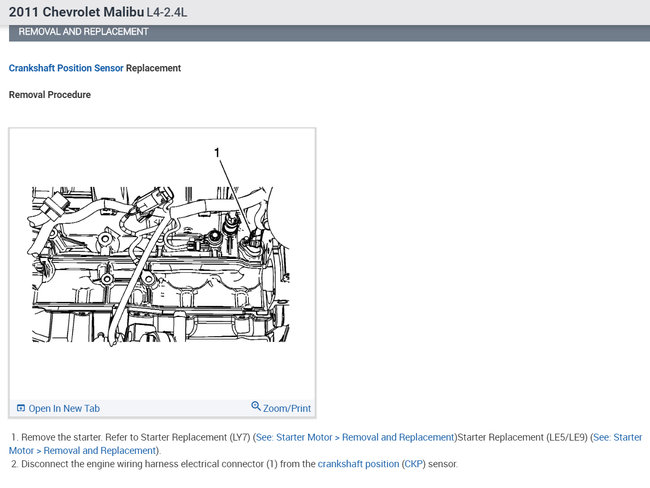Click step 1 text 'Remove the starter'
This screenshot has height=488, width=650.
(x=61, y=437)
